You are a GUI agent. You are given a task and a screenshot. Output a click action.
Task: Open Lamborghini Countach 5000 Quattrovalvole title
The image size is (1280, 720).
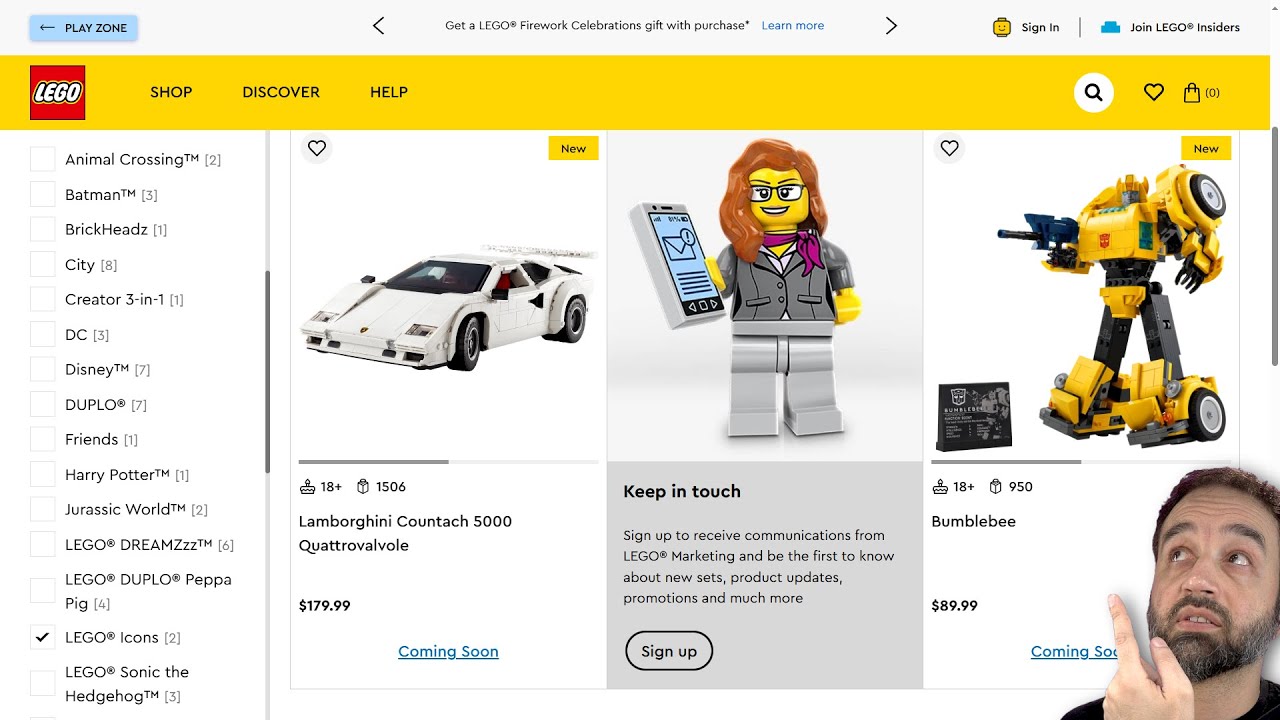(405, 533)
